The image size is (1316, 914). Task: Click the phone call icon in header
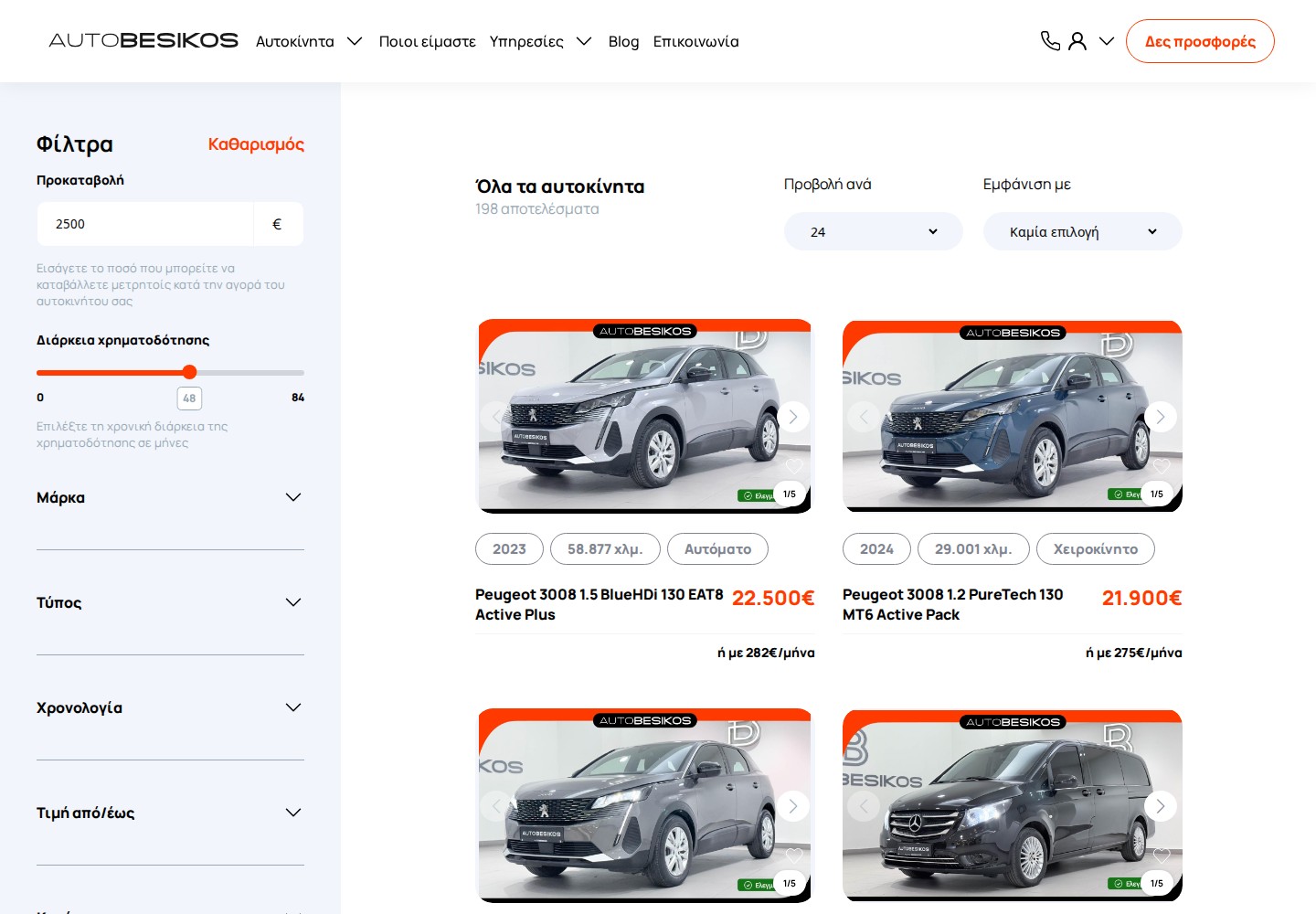1050,41
